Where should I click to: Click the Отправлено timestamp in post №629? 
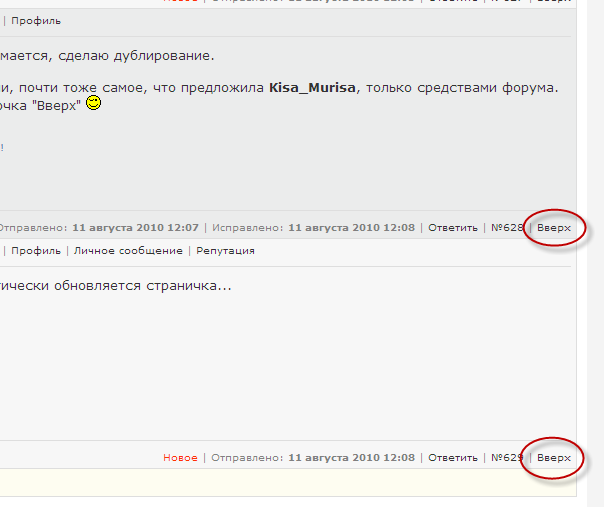click(351, 458)
